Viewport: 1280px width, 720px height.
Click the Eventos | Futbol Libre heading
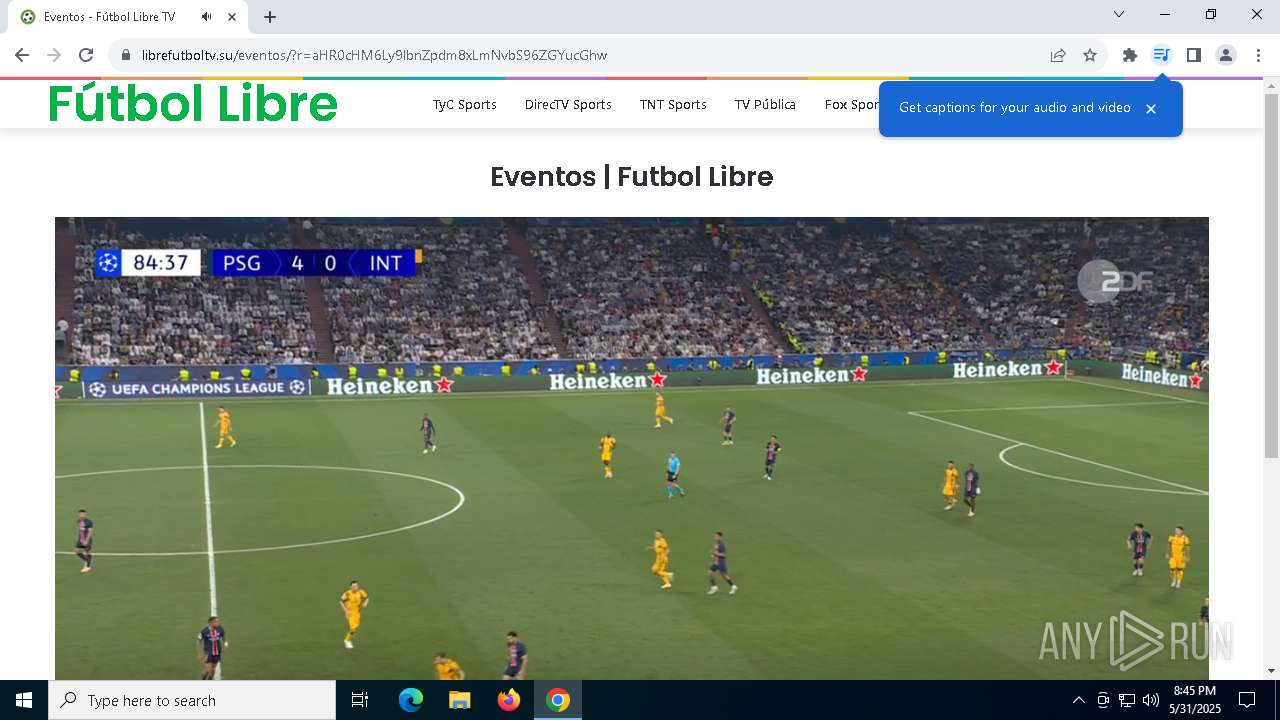[632, 177]
